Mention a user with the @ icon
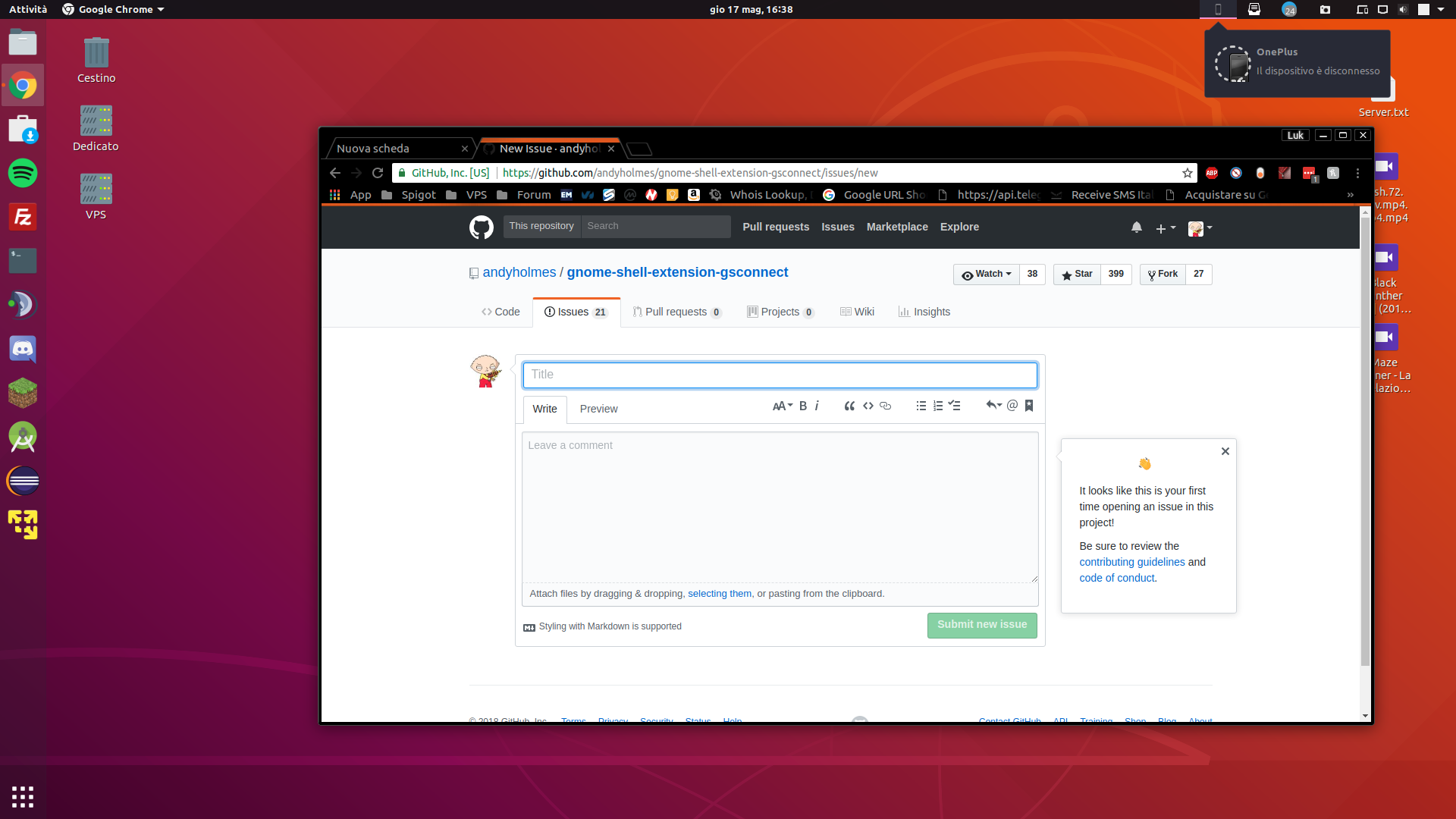 point(1012,406)
